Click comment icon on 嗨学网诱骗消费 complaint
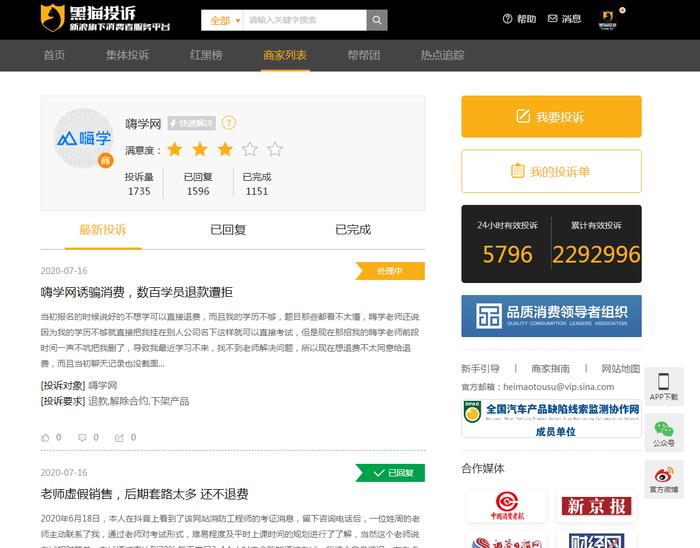Screen dimensions: 700x548 (82, 438)
